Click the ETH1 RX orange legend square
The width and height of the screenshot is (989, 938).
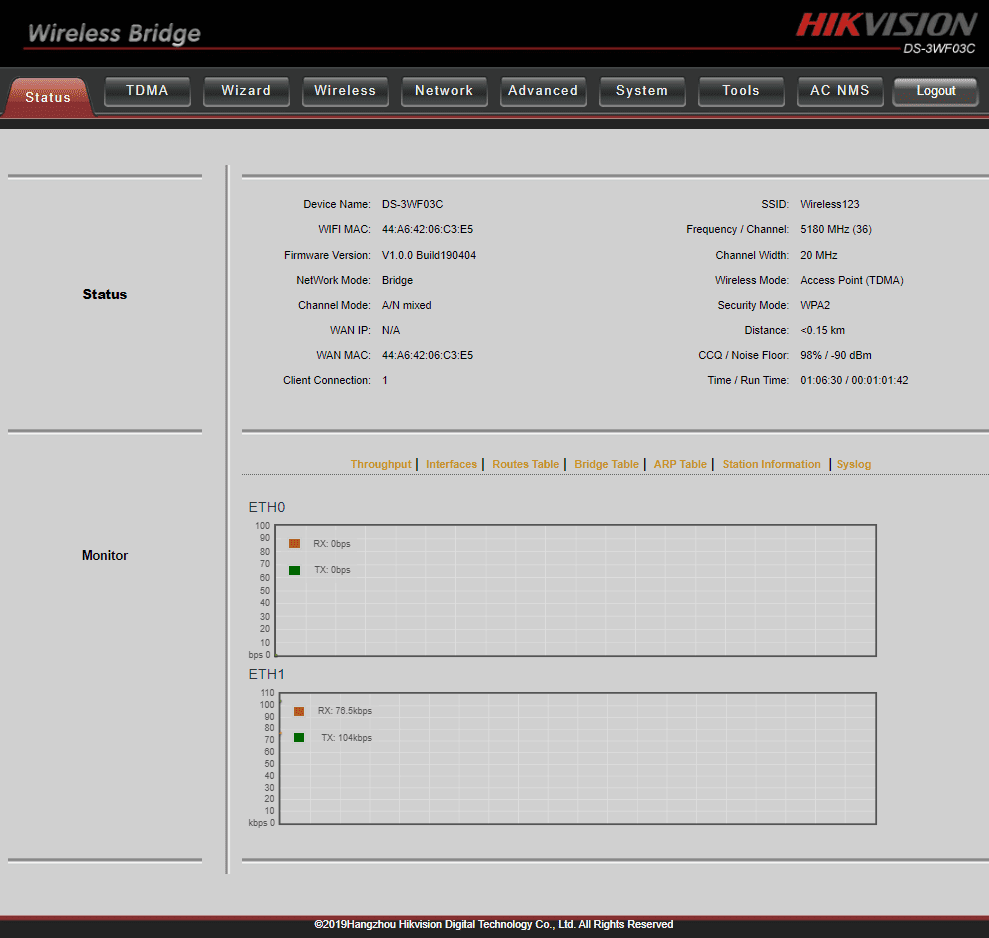click(299, 711)
